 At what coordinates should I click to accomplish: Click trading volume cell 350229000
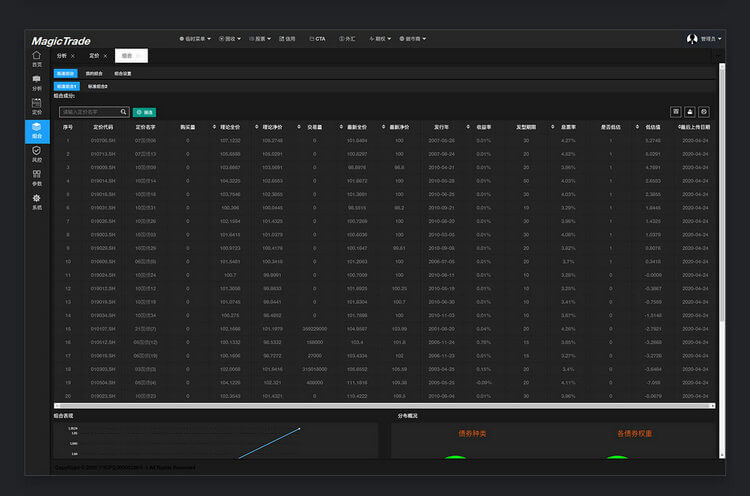[x=314, y=329]
